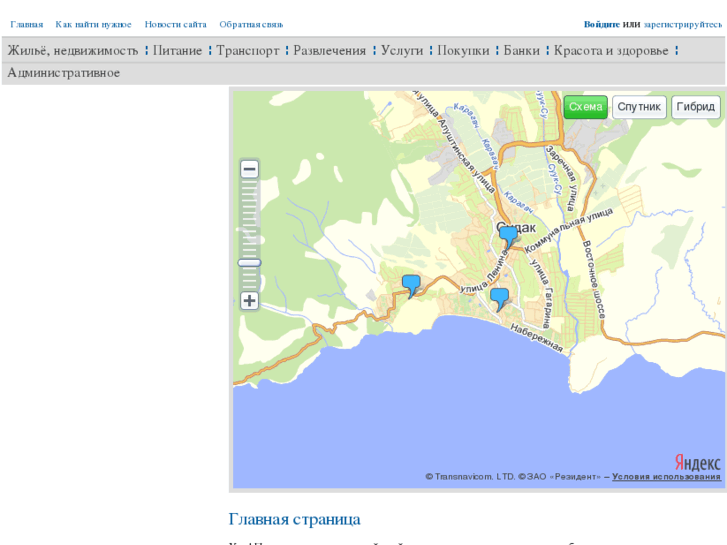Screen dimensions: 727x545
Task: Open the Административное category
Action: pyautogui.click(x=64, y=73)
